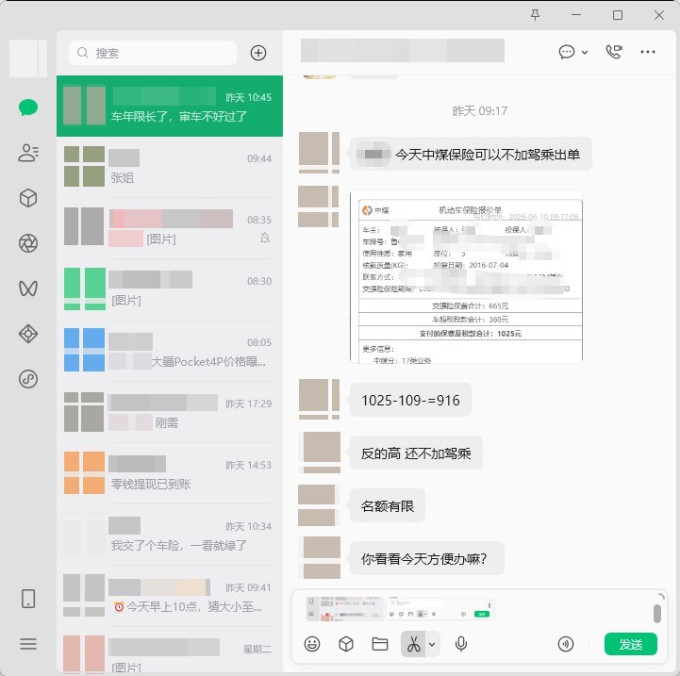
Task: Open the hamburger settings menu in sidebar
Action: tap(28, 643)
